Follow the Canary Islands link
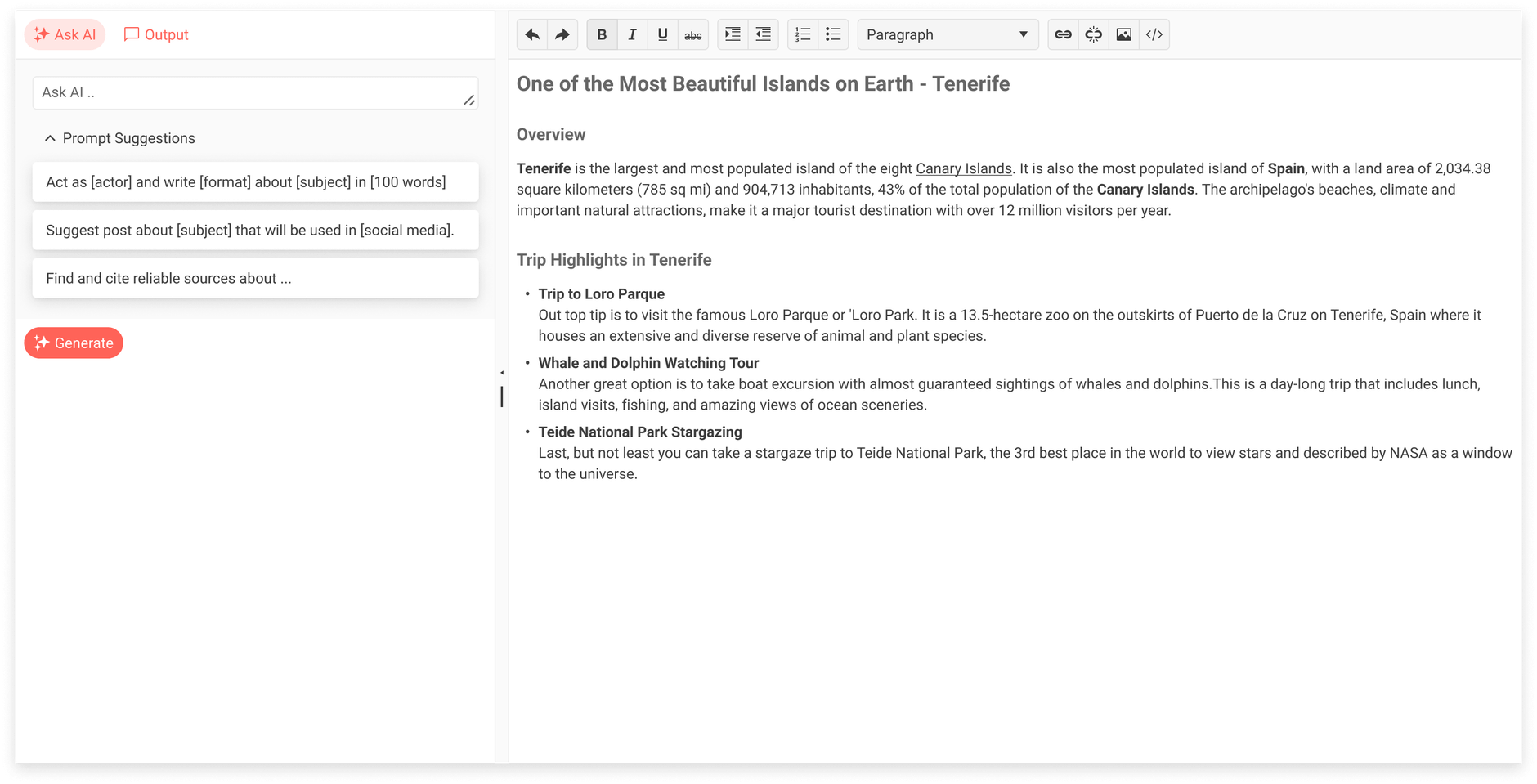1537x784 pixels. click(963, 168)
